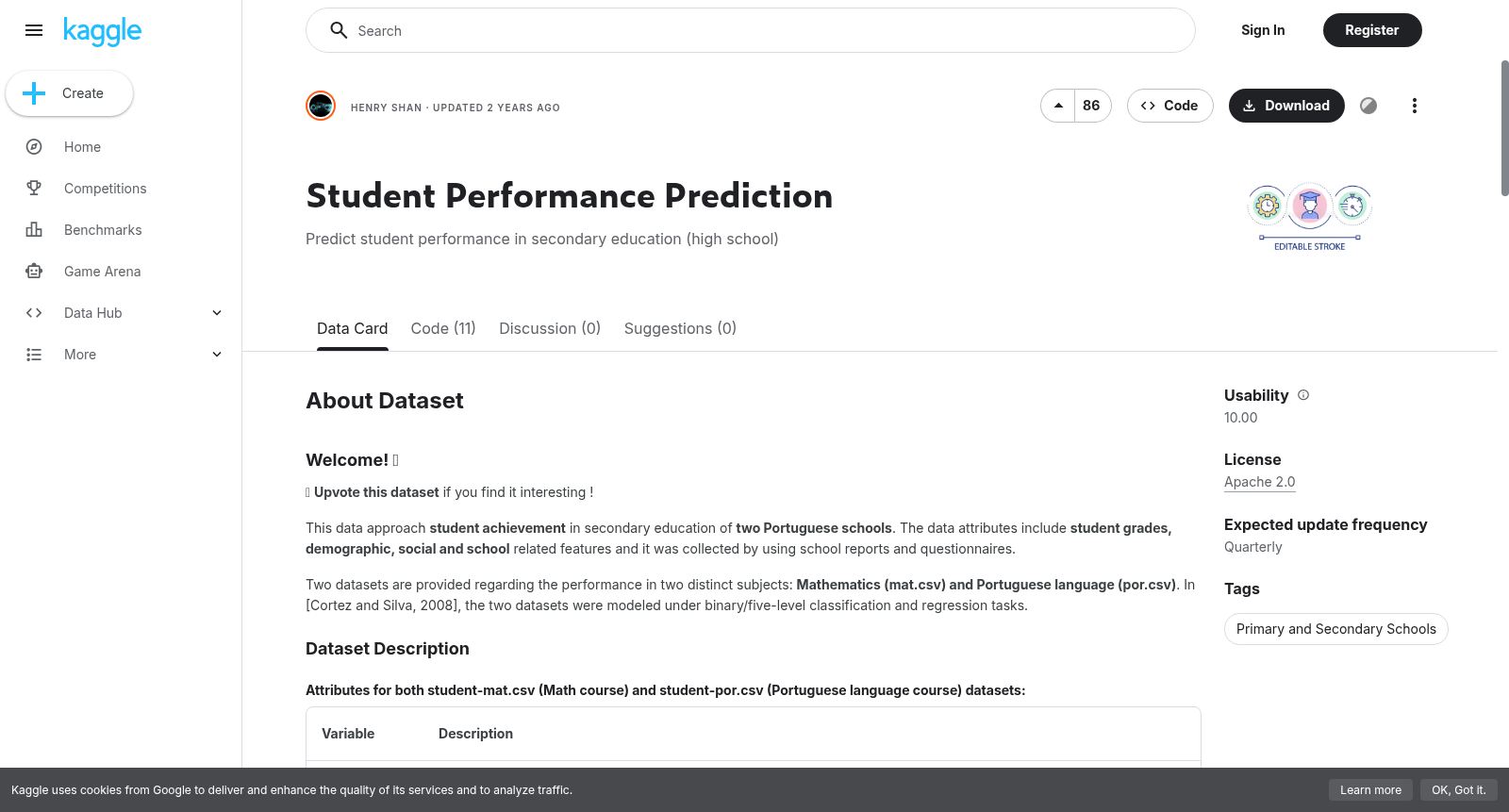Open the Create menu button
Screen dimensions: 1509x812
coord(70,93)
